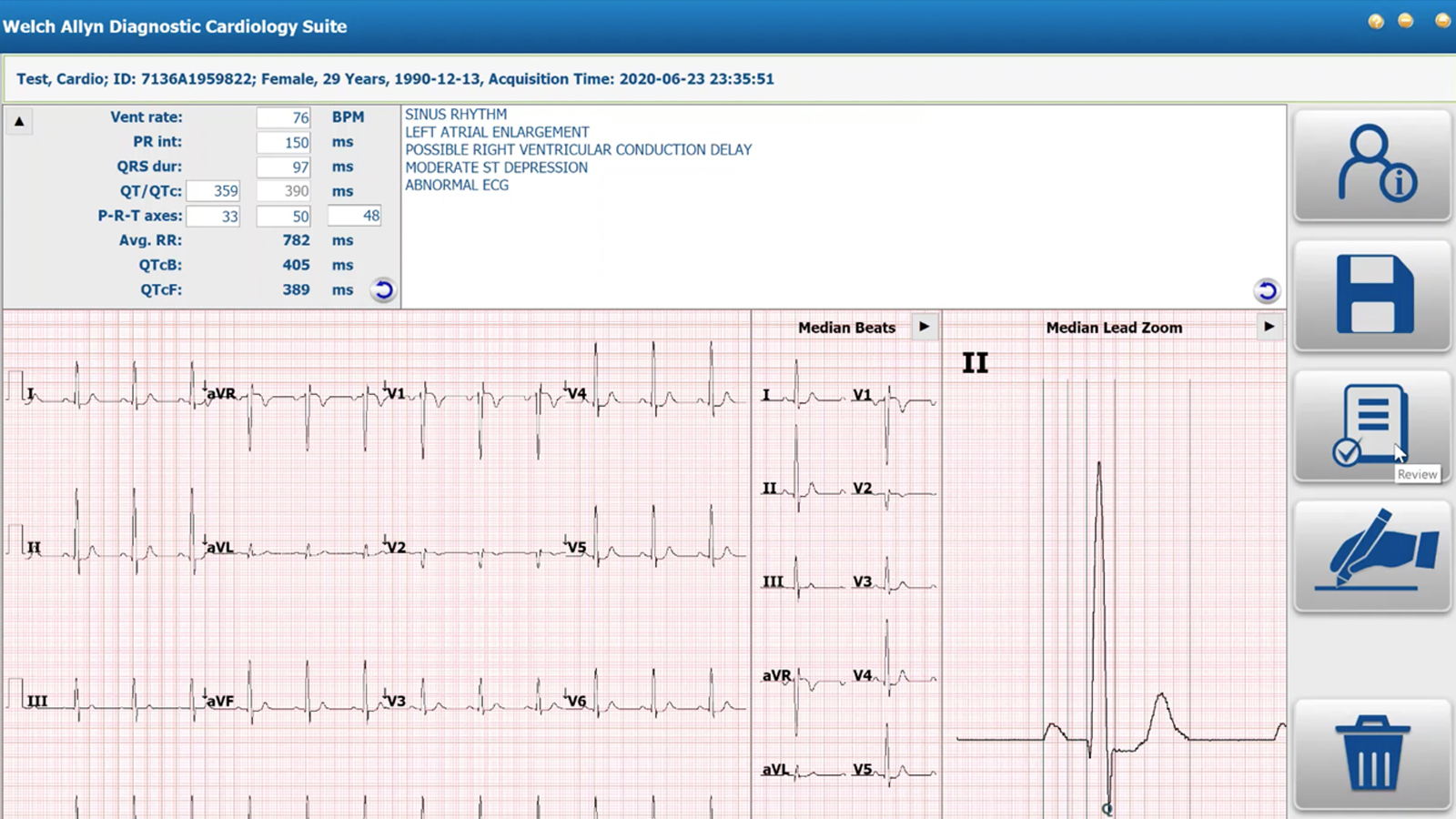This screenshot has height=819, width=1456.
Task: Select the QT measurement field showing 359
Action: (x=213, y=191)
